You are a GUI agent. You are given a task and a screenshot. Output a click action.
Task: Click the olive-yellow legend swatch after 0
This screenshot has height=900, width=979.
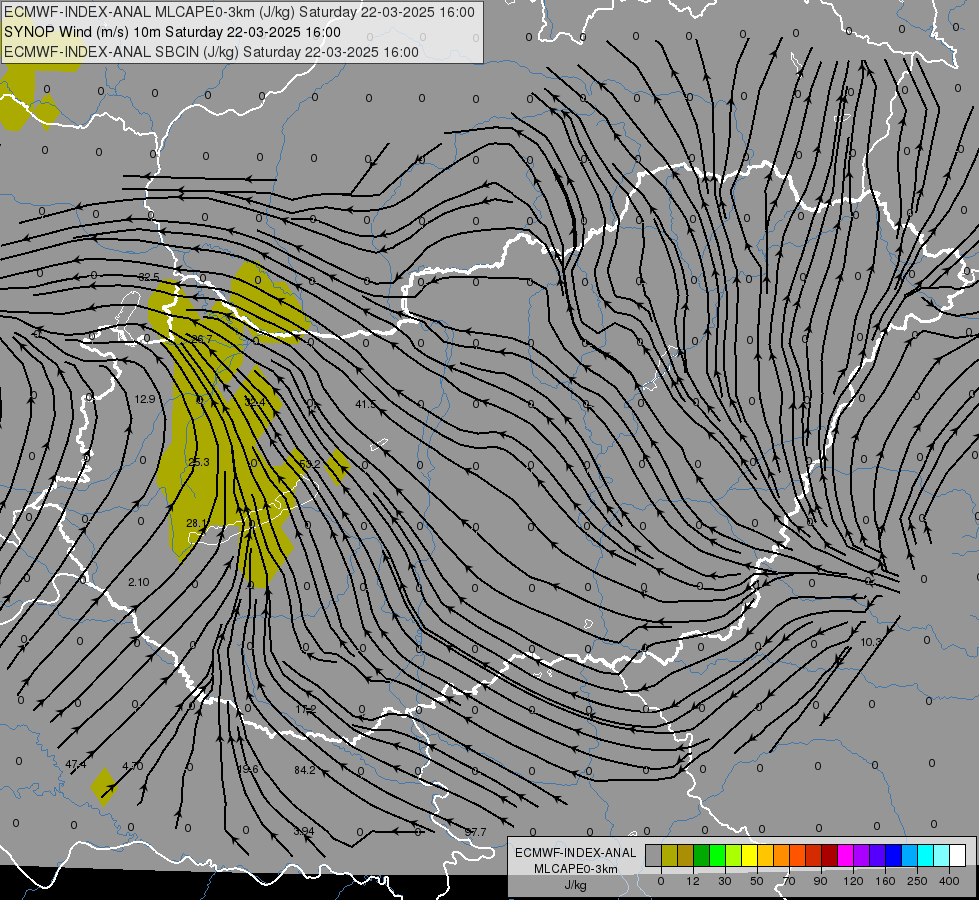click(669, 855)
